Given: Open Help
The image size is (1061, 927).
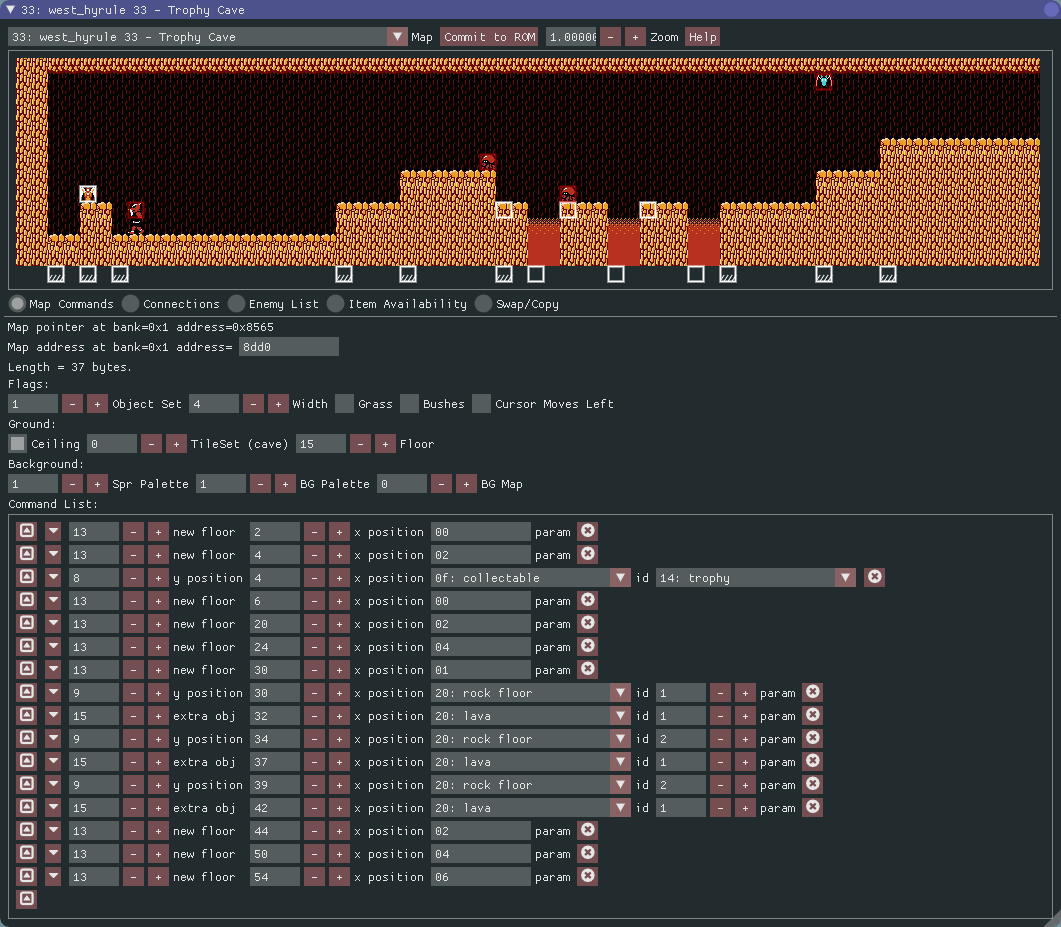Looking at the screenshot, I should click(x=702, y=37).
